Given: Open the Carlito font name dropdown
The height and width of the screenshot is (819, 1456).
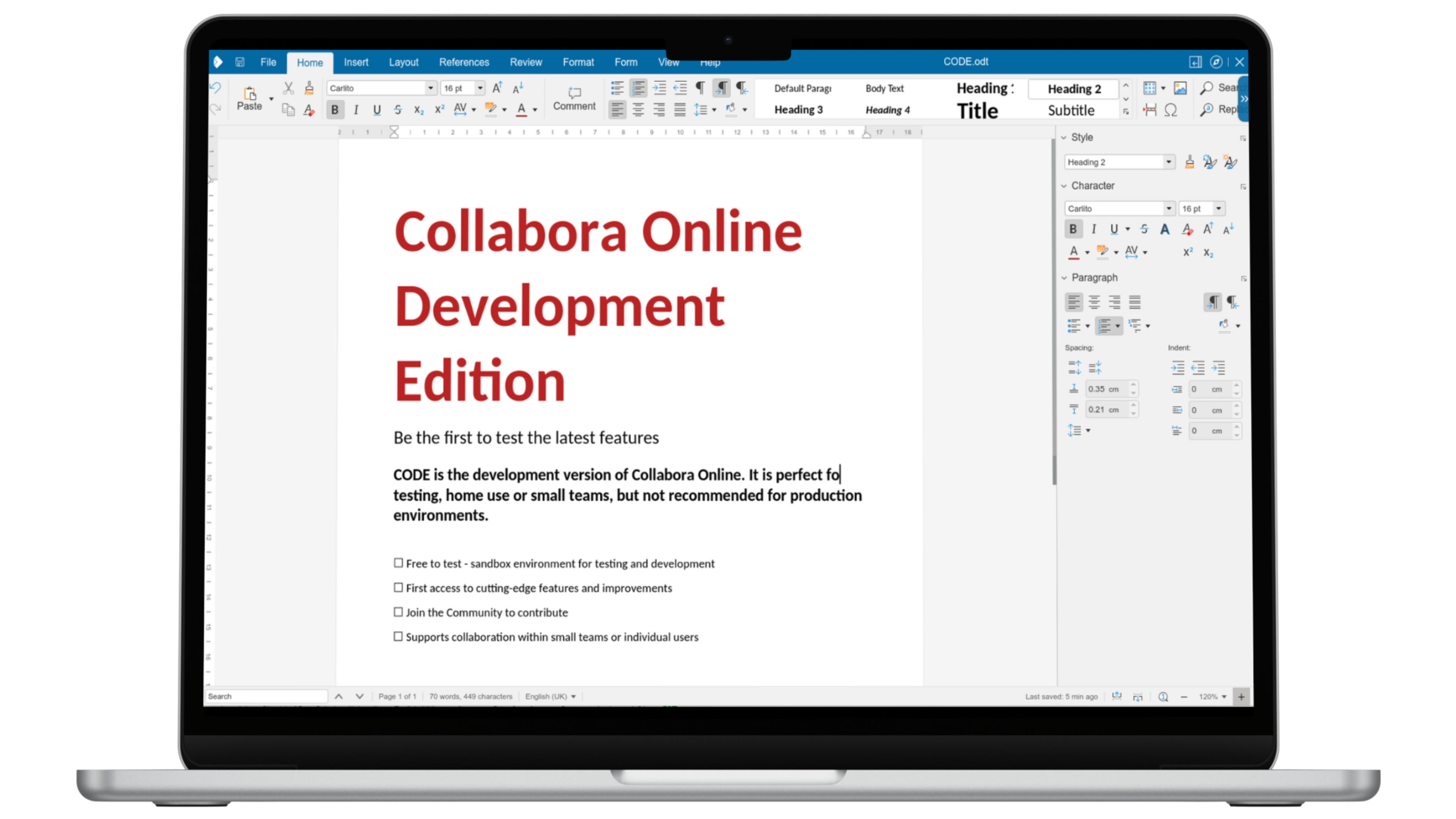Looking at the screenshot, I should [431, 88].
